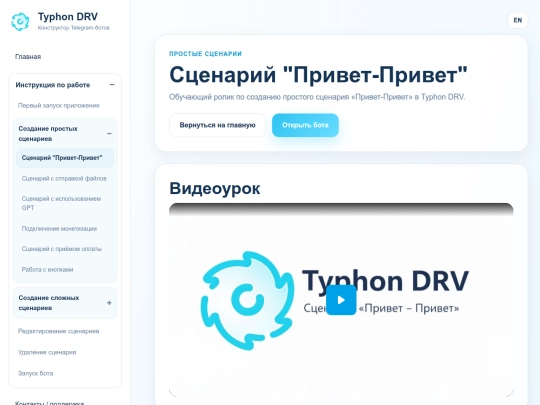Open Работа с кнопками page

(48, 269)
